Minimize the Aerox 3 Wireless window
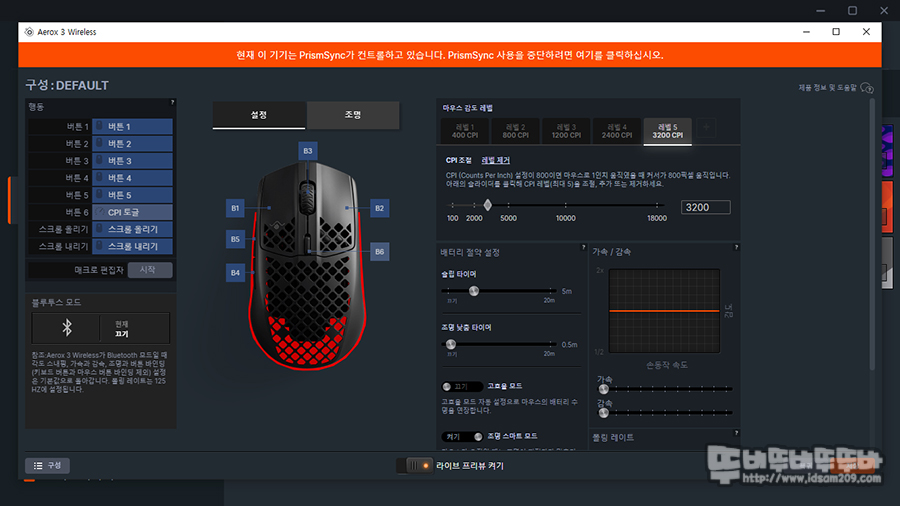 806,32
